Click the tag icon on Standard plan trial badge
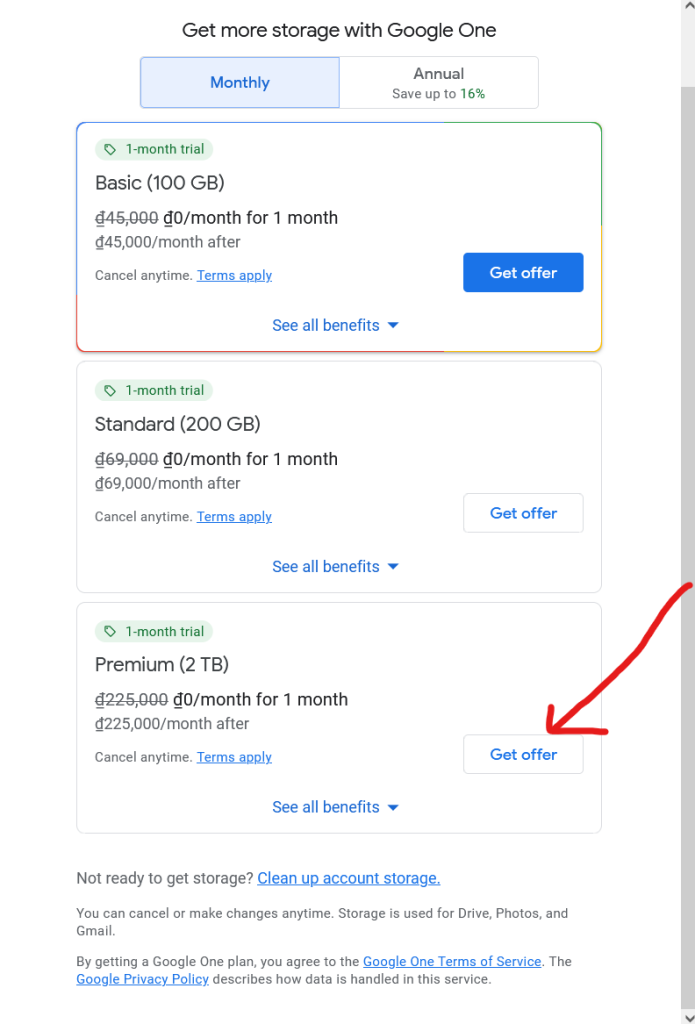 (x=110, y=390)
